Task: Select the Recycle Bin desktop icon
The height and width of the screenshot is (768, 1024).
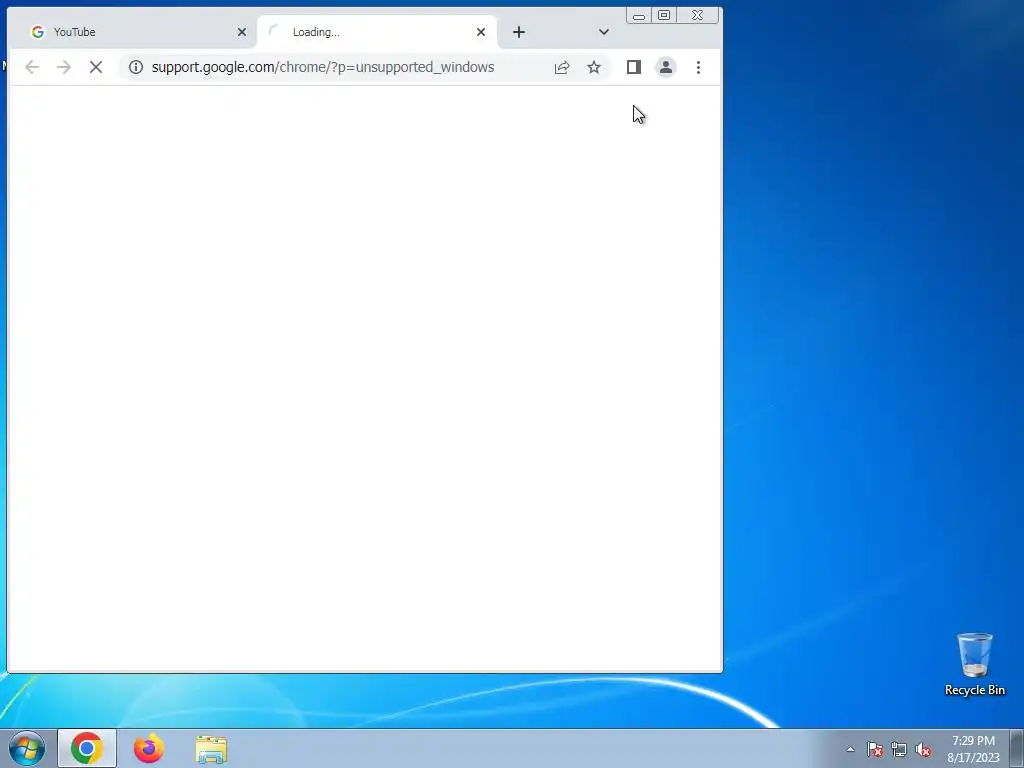Action: tap(974, 664)
